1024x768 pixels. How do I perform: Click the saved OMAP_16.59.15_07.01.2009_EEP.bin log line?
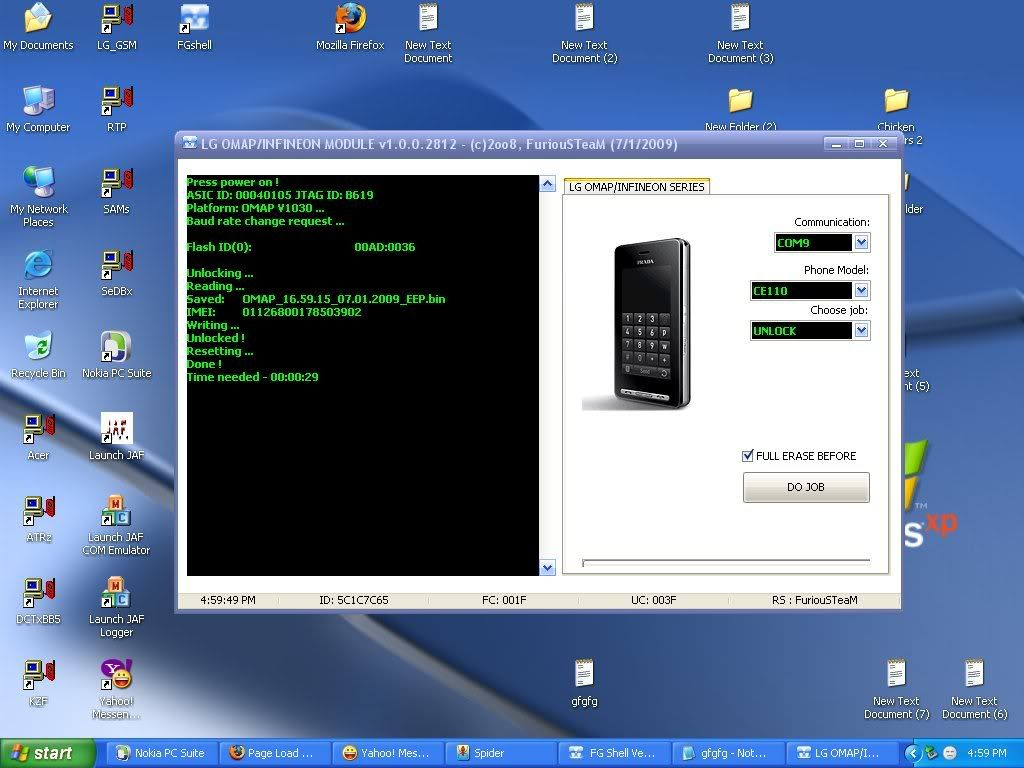[x=316, y=299]
